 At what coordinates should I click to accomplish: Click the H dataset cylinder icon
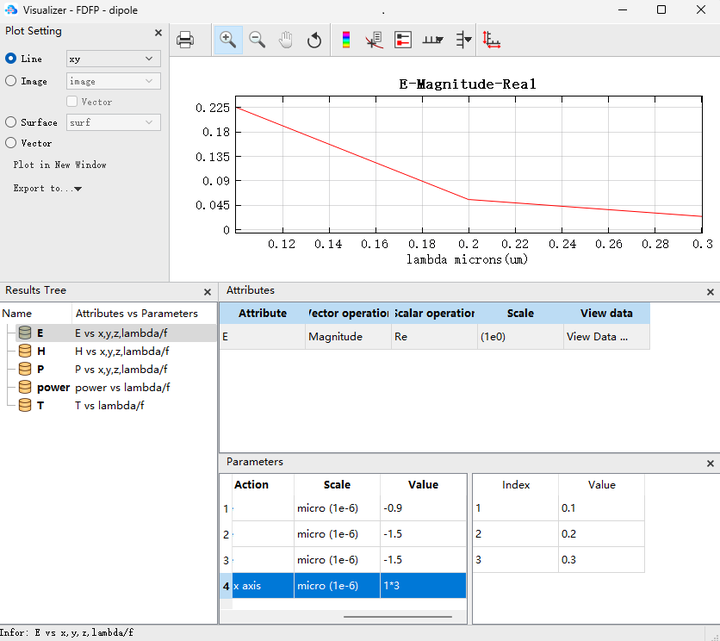[25, 351]
